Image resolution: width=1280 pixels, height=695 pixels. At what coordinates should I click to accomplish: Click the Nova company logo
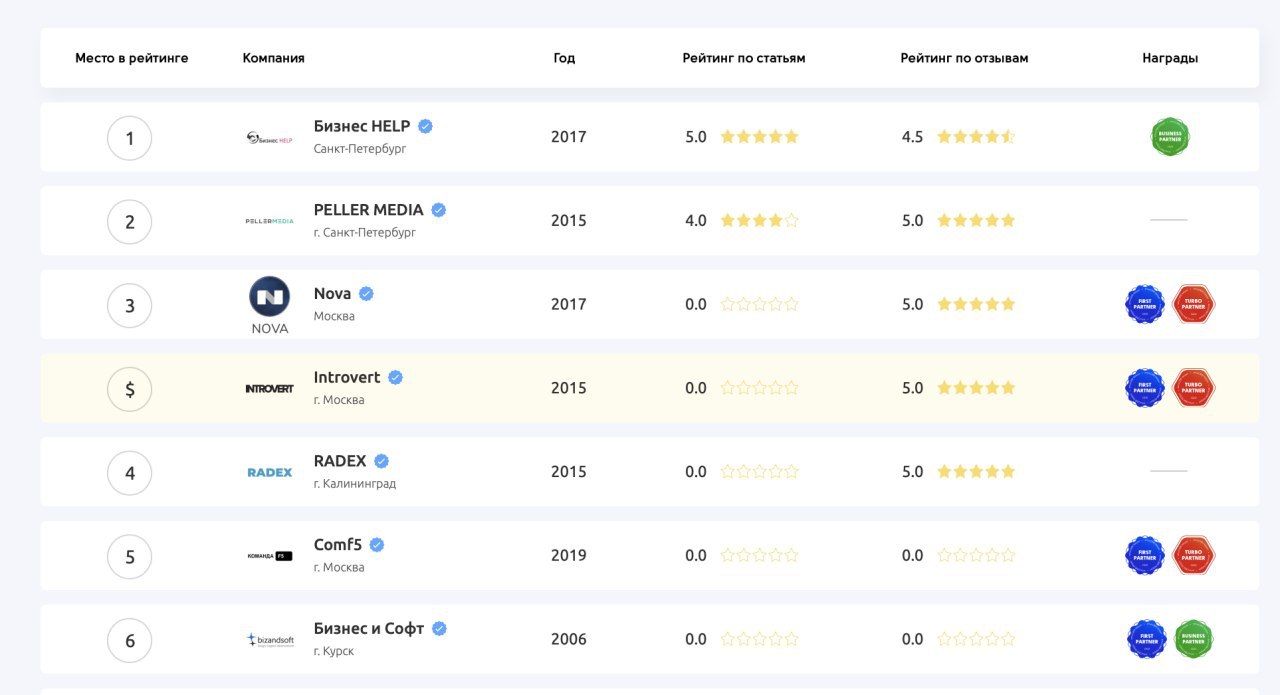point(269,305)
